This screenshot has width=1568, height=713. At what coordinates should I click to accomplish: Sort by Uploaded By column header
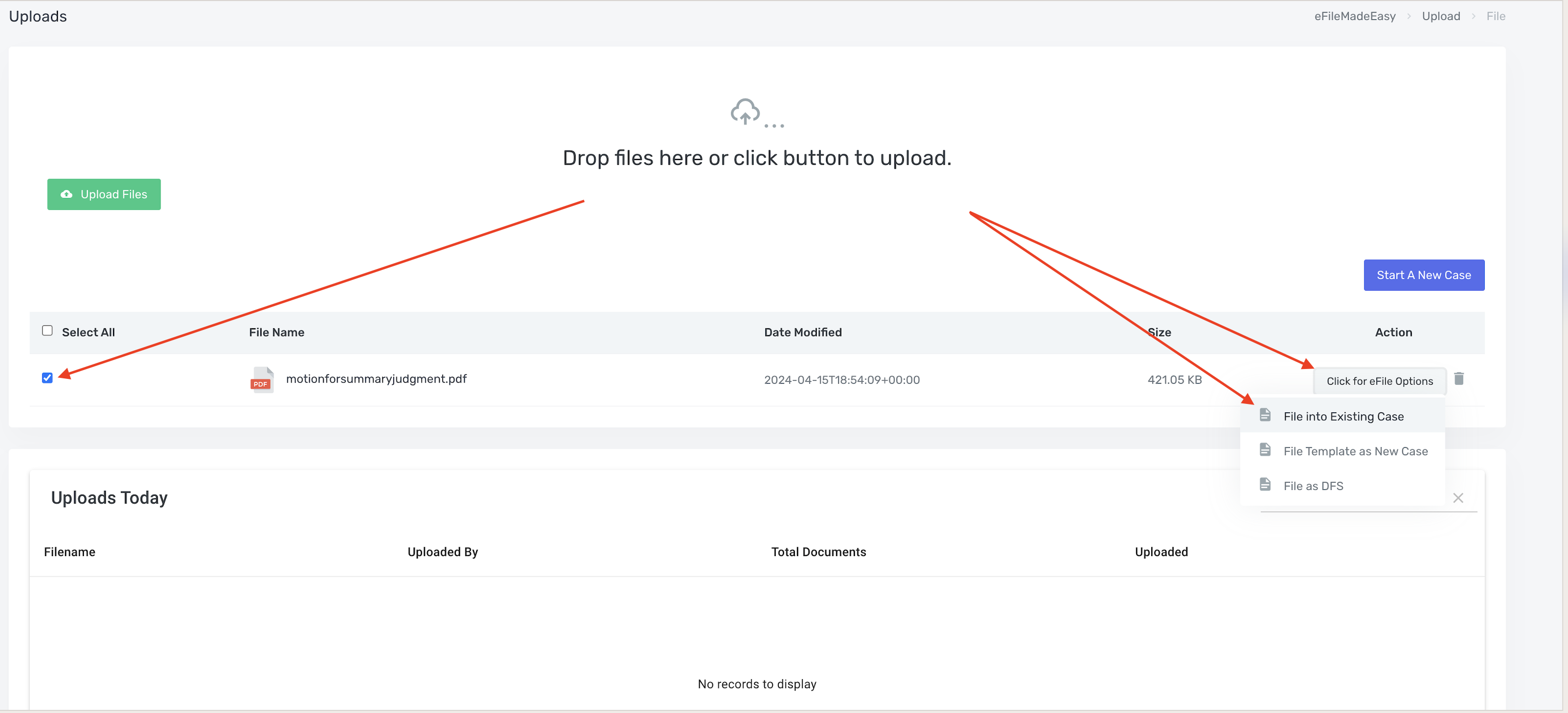442,551
